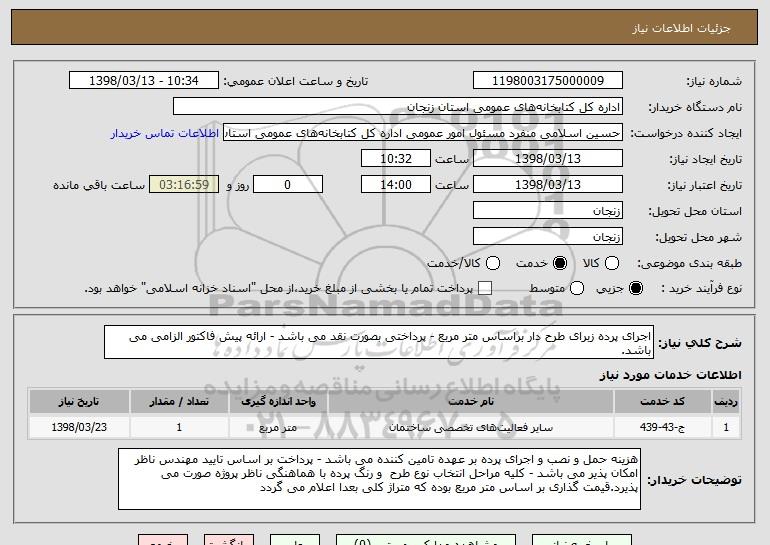This screenshot has height=545, width=770.
Task: Click the کد خدمت column header
Action: click(x=662, y=402)
